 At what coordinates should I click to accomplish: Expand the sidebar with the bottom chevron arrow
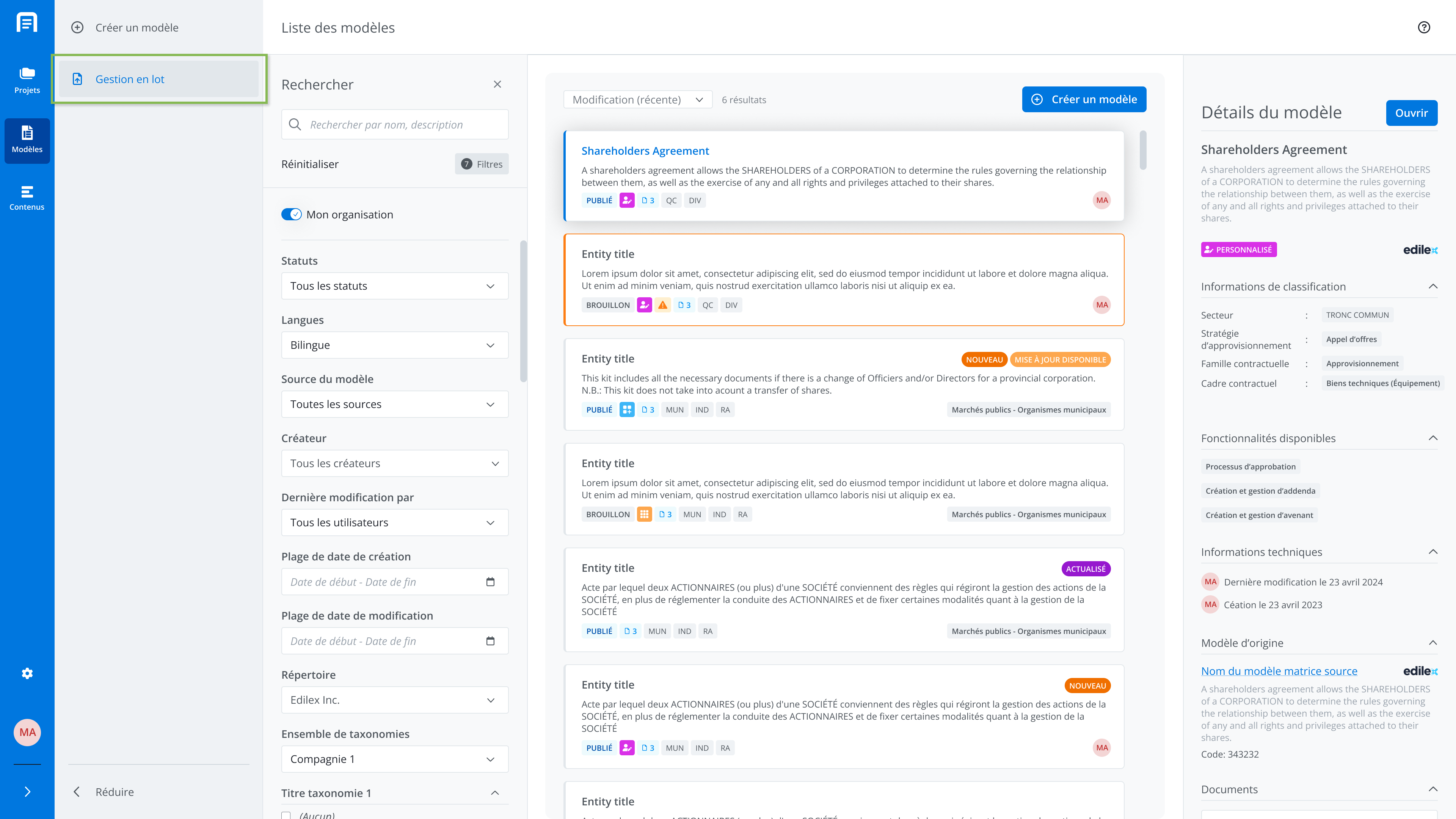(x=27, y=791)
